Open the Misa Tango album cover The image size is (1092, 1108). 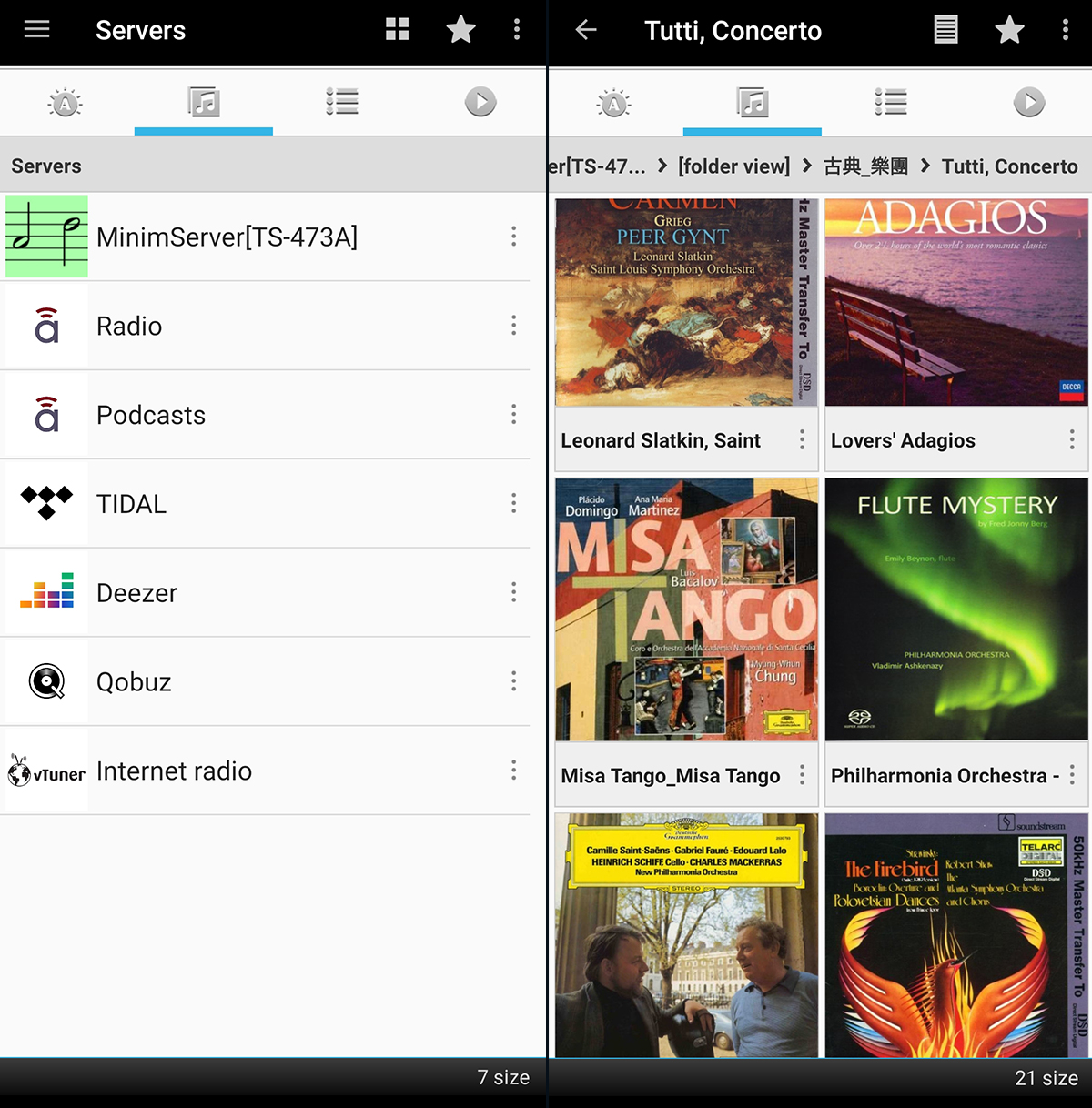(x=687, y=609)
